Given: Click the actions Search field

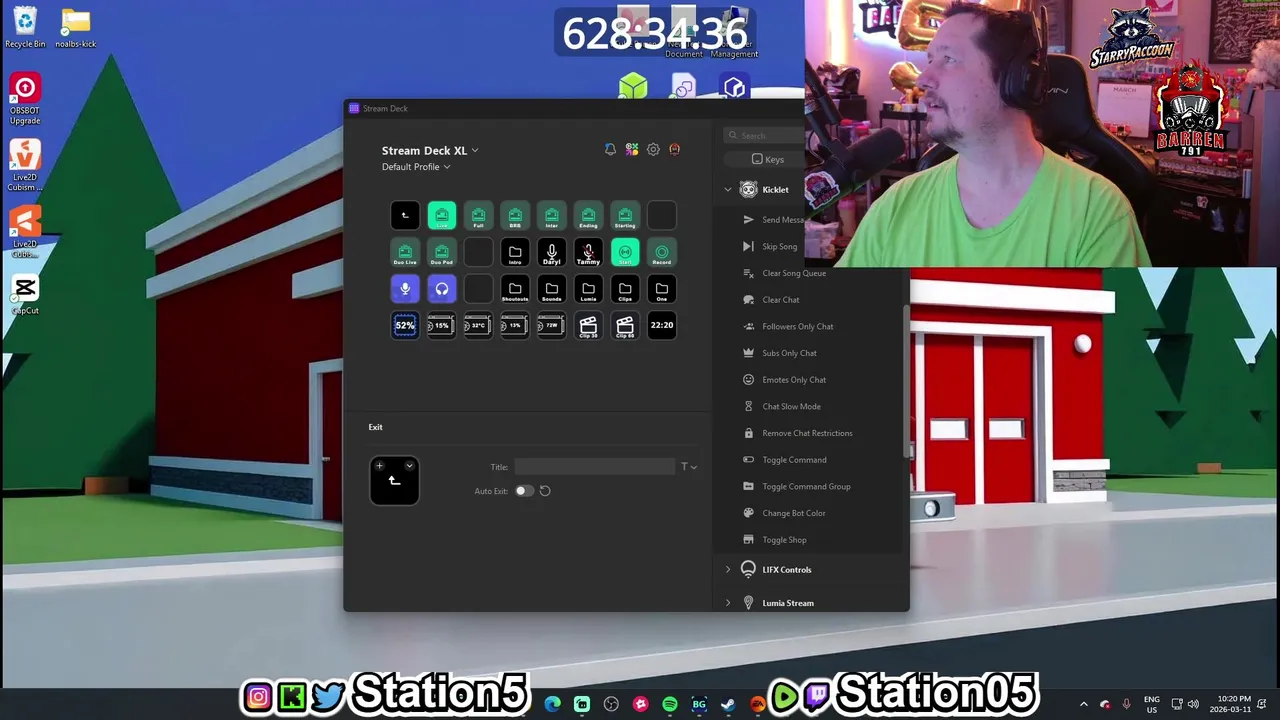Looking at the screenshot, I should click(765, 135).
